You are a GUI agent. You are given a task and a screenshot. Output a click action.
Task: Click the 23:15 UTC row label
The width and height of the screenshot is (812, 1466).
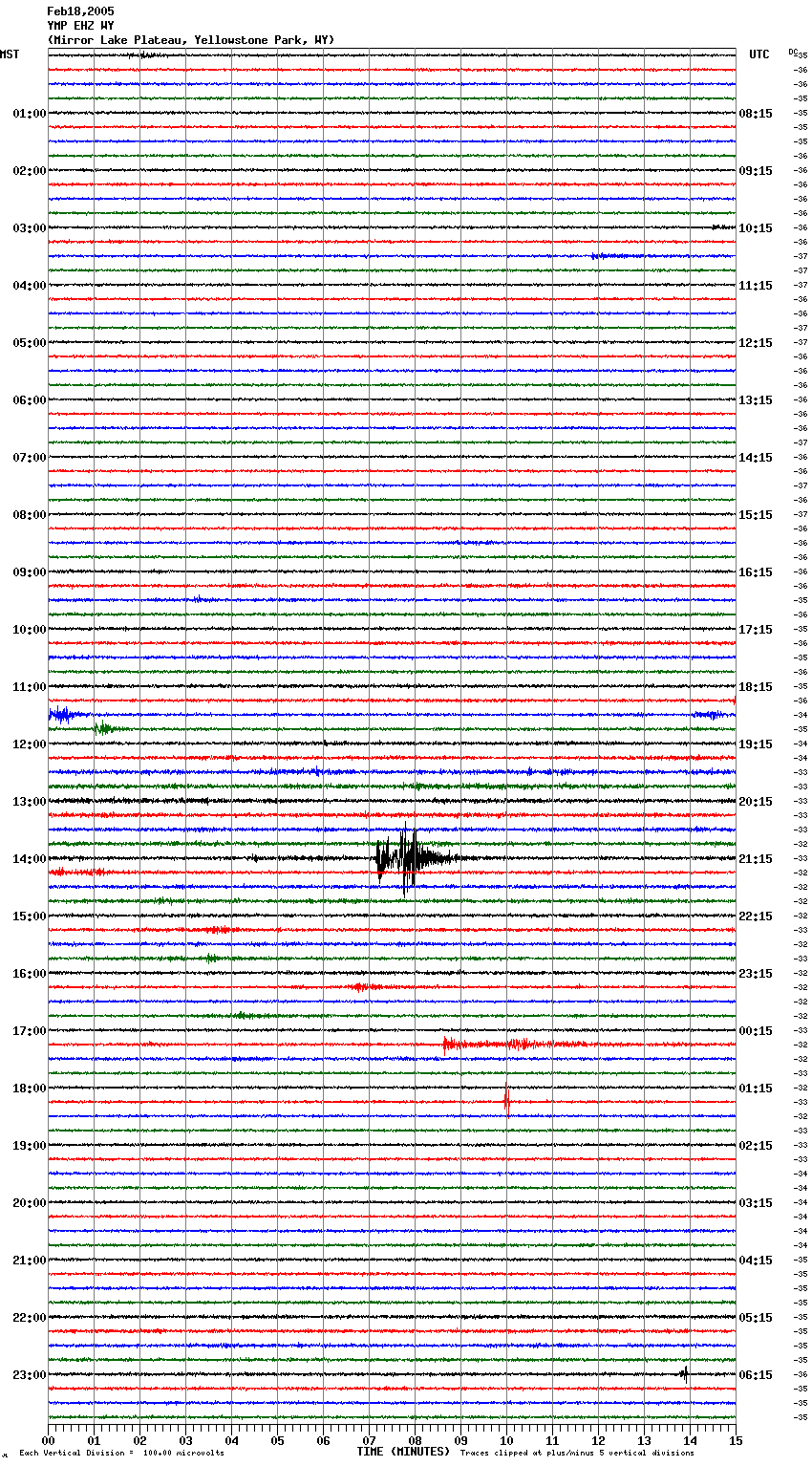click(756, 974)
